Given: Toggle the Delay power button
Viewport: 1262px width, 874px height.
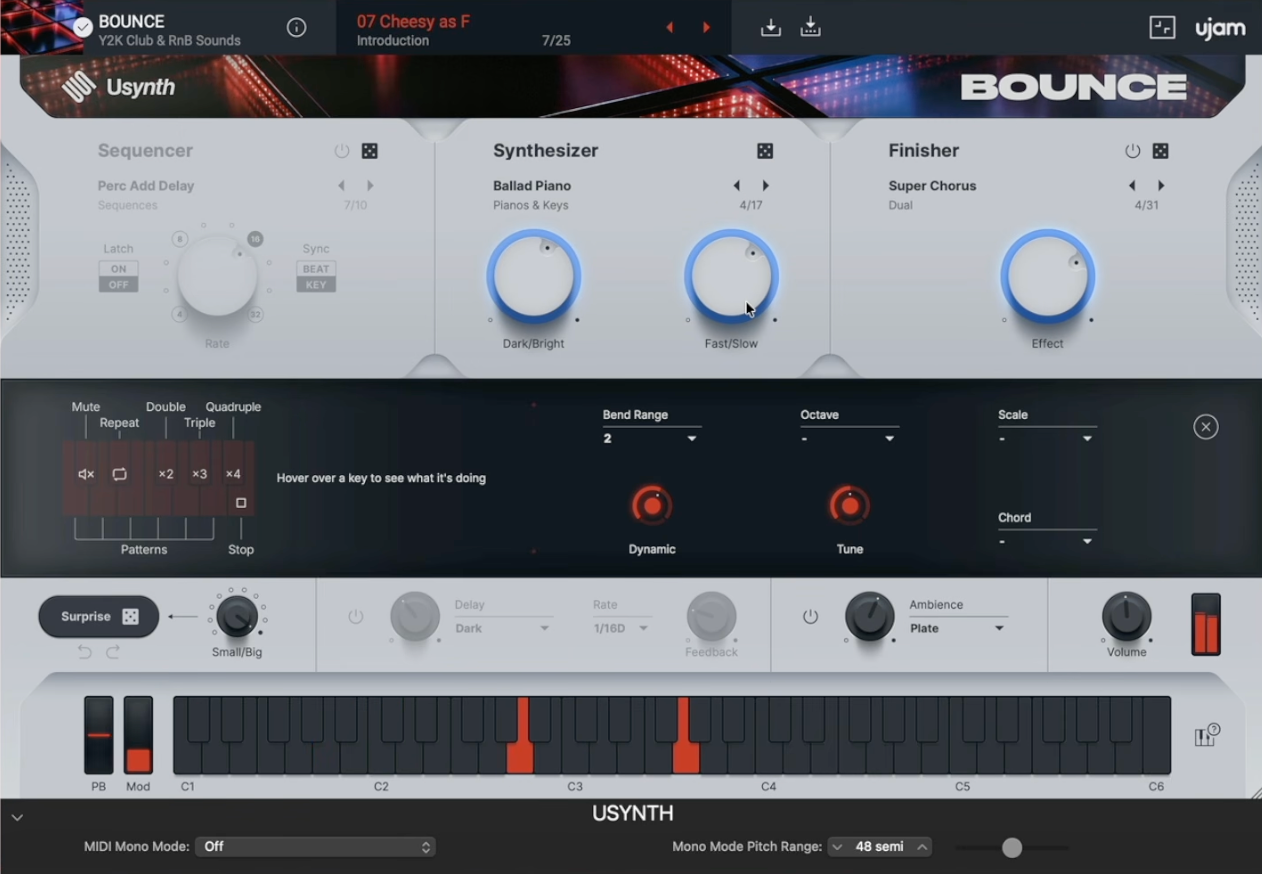Looking at the screenshot, I should (356, 617).
